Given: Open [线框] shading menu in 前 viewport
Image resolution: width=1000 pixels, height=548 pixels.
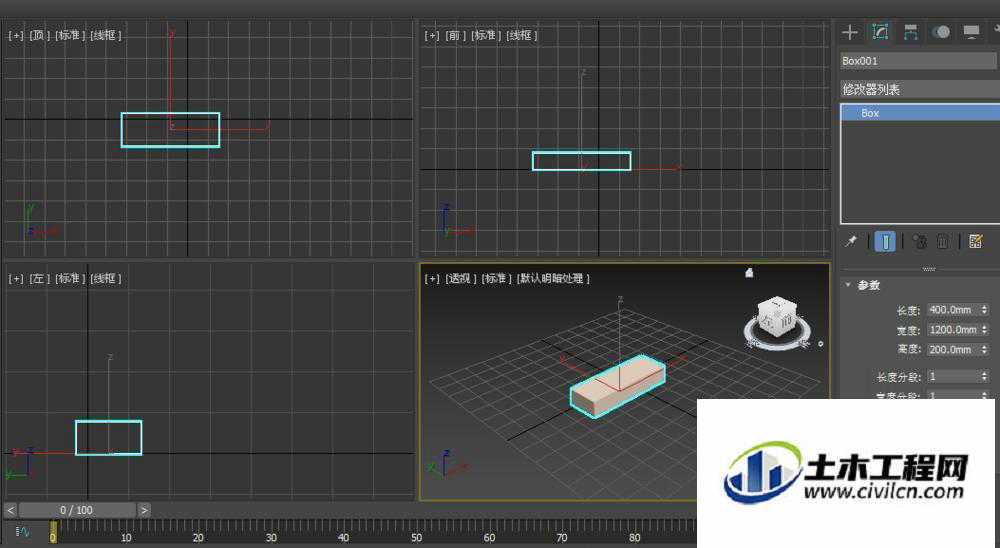Looking at the screenshot, I should tap(522, 35).
